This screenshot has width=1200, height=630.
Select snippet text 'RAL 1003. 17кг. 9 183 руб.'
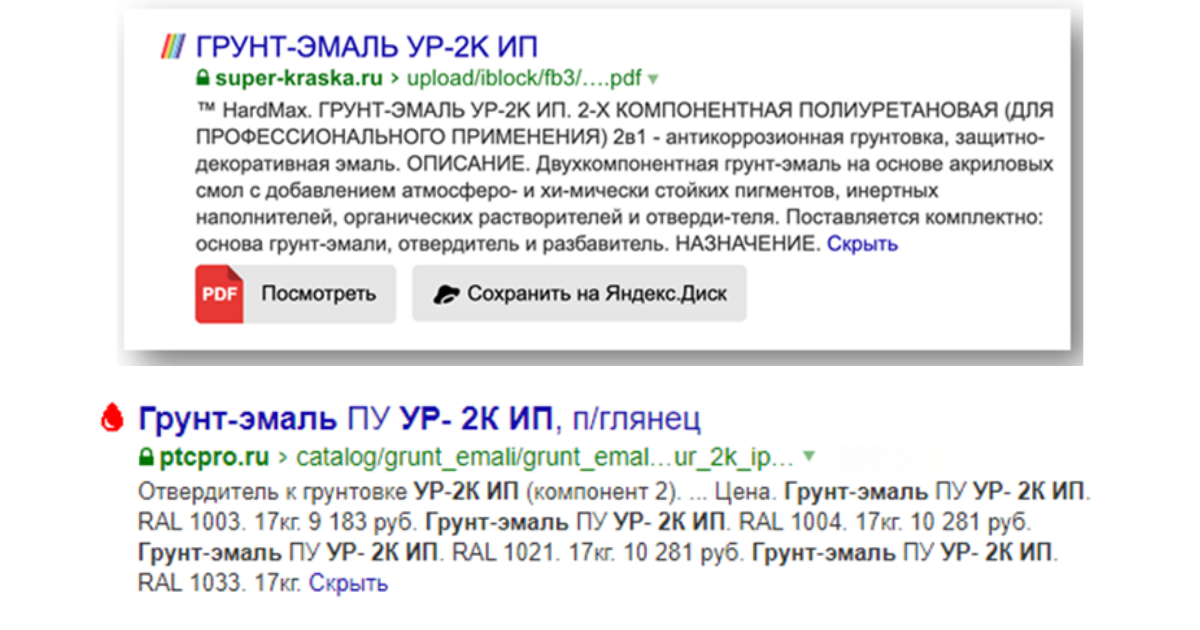pos(278,523)
